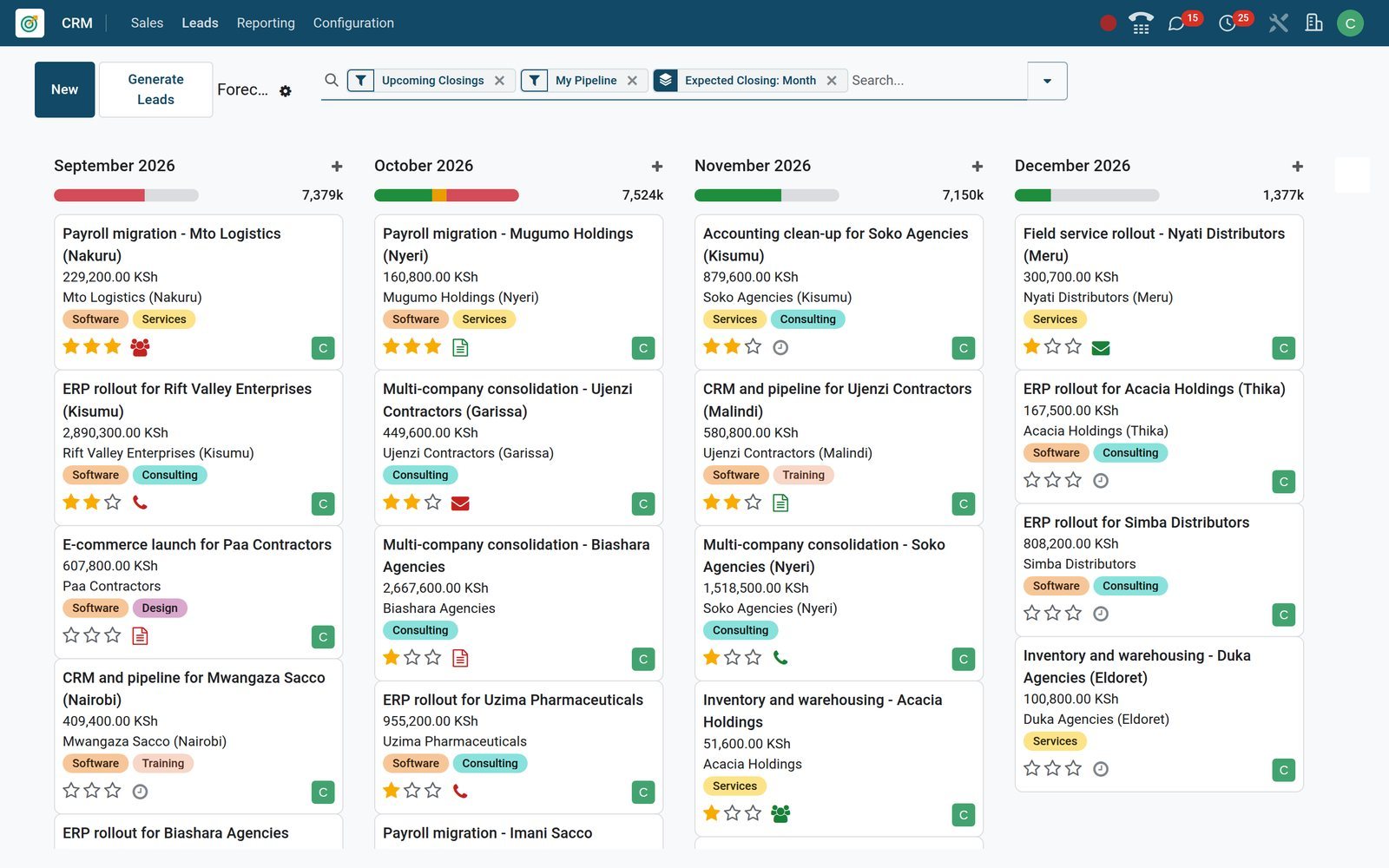
Task: Click the September 2026 progress bar
Action: [x=126, y=195]
